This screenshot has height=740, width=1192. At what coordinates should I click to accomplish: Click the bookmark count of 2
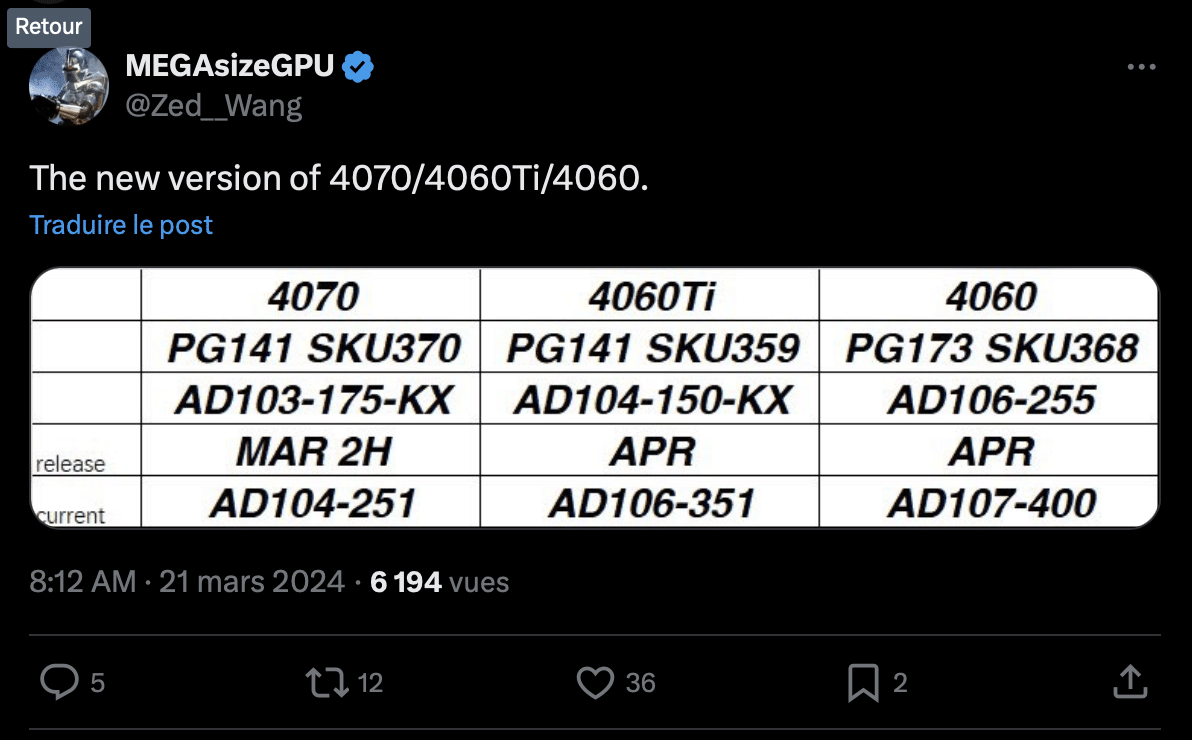(900, 683)
